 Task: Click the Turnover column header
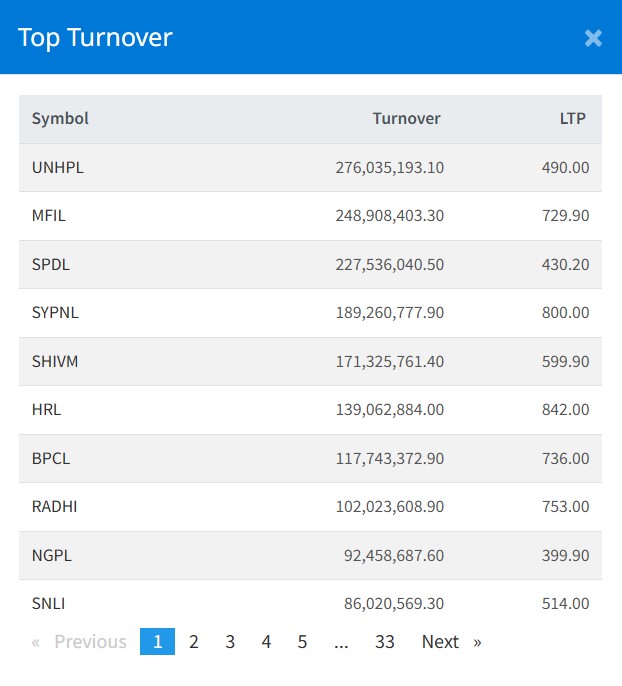click(406, 119)
